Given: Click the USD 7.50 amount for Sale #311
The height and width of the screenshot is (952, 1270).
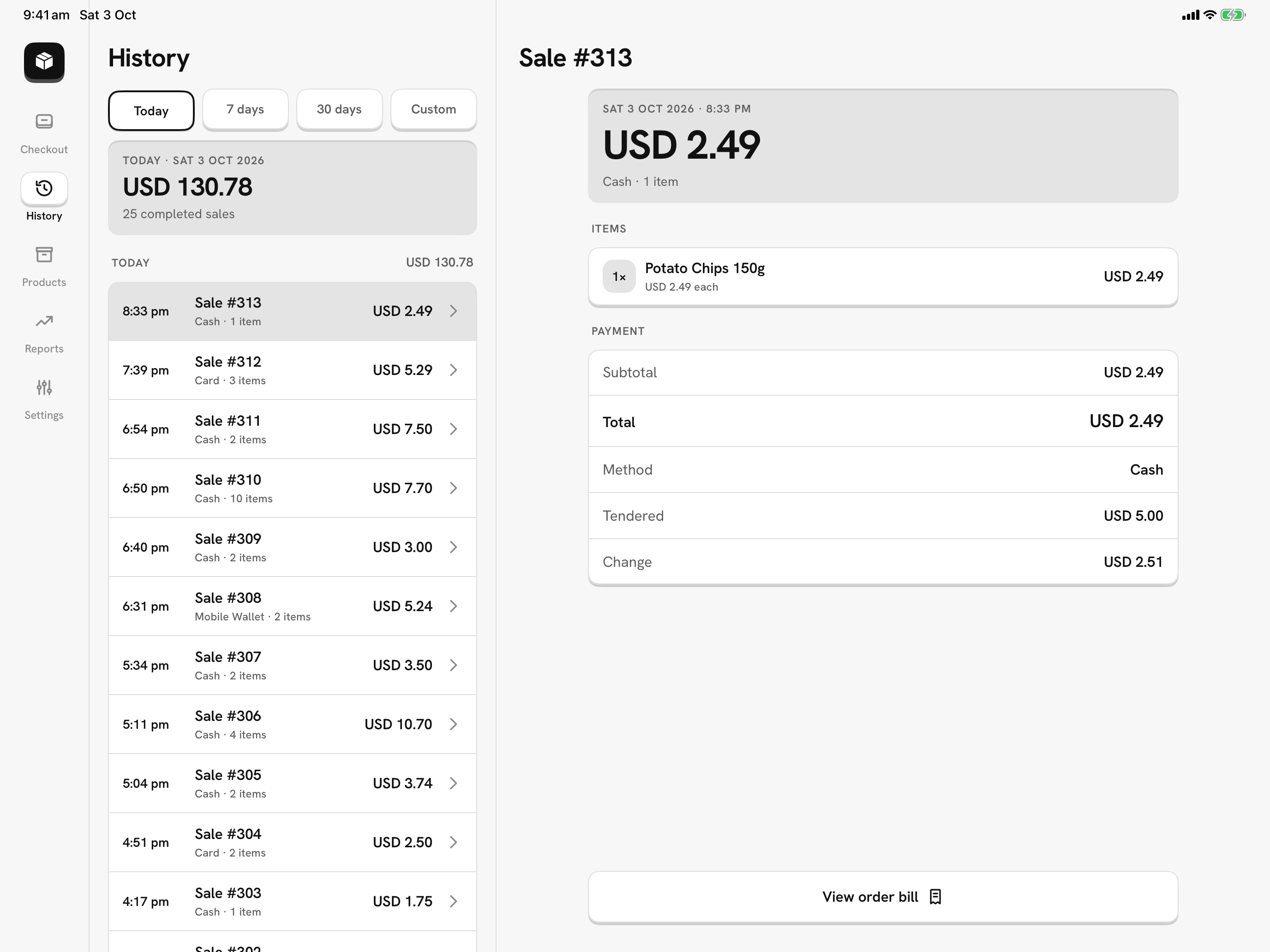Looking at the screenshot, I should point(402,429).
